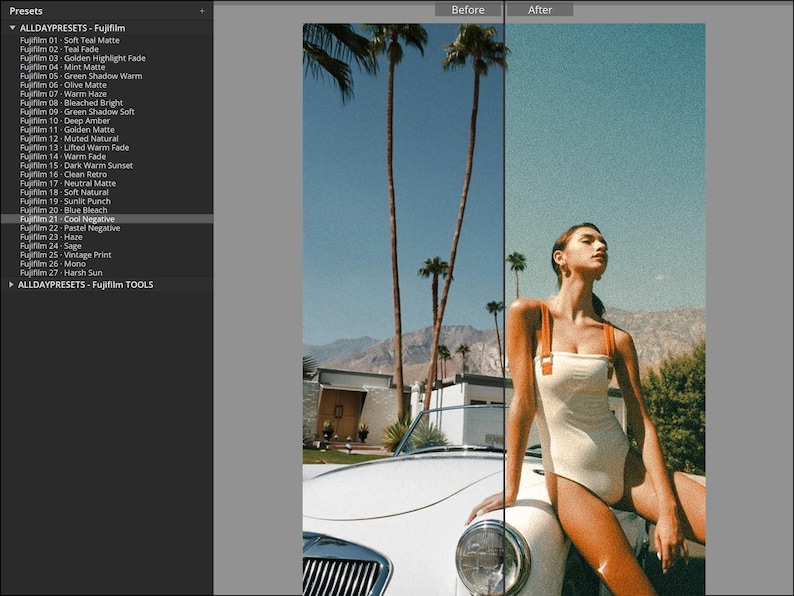794x596 pixels.
Task: Apply Fujifilm 13 · Lifted Warm Fade preset
Action: 74,147
